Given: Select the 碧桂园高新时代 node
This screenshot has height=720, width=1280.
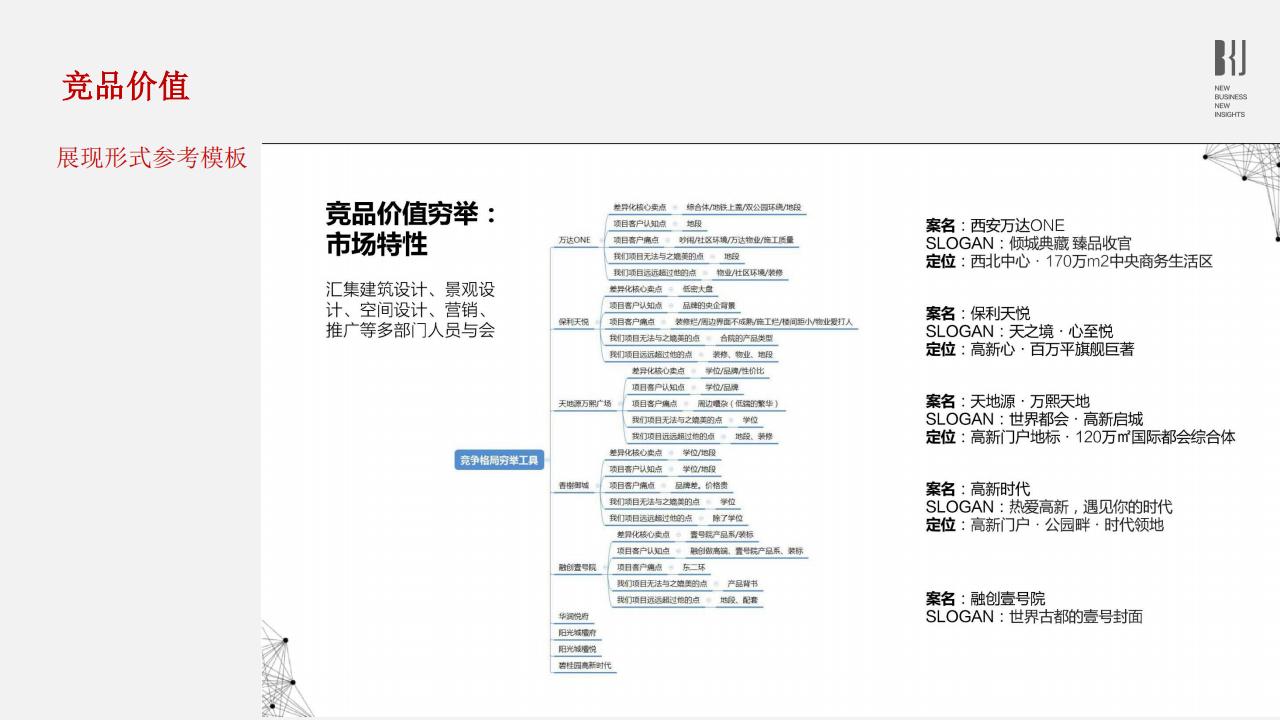Looking at the screenshot, I should coord(585,665).
